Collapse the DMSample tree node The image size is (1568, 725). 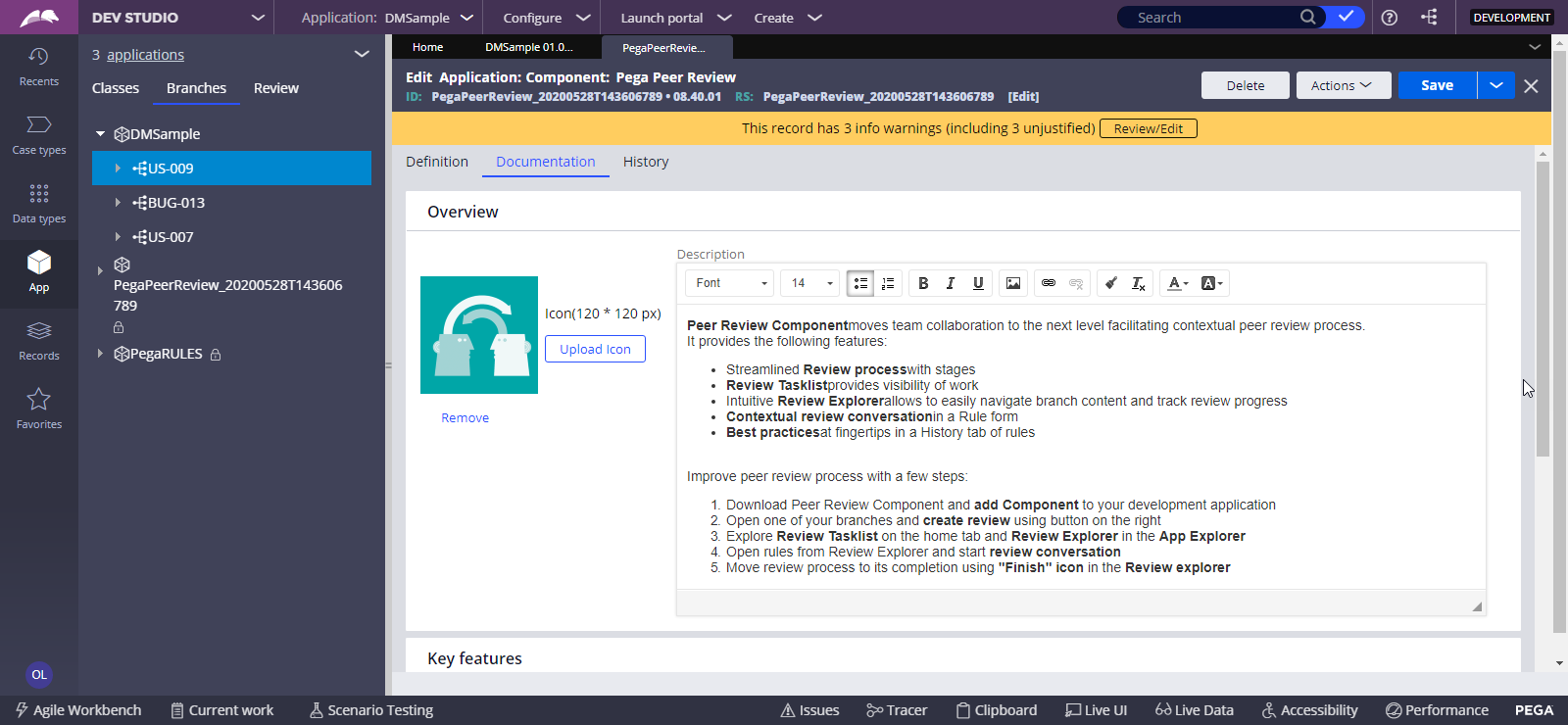coord(100,134)
